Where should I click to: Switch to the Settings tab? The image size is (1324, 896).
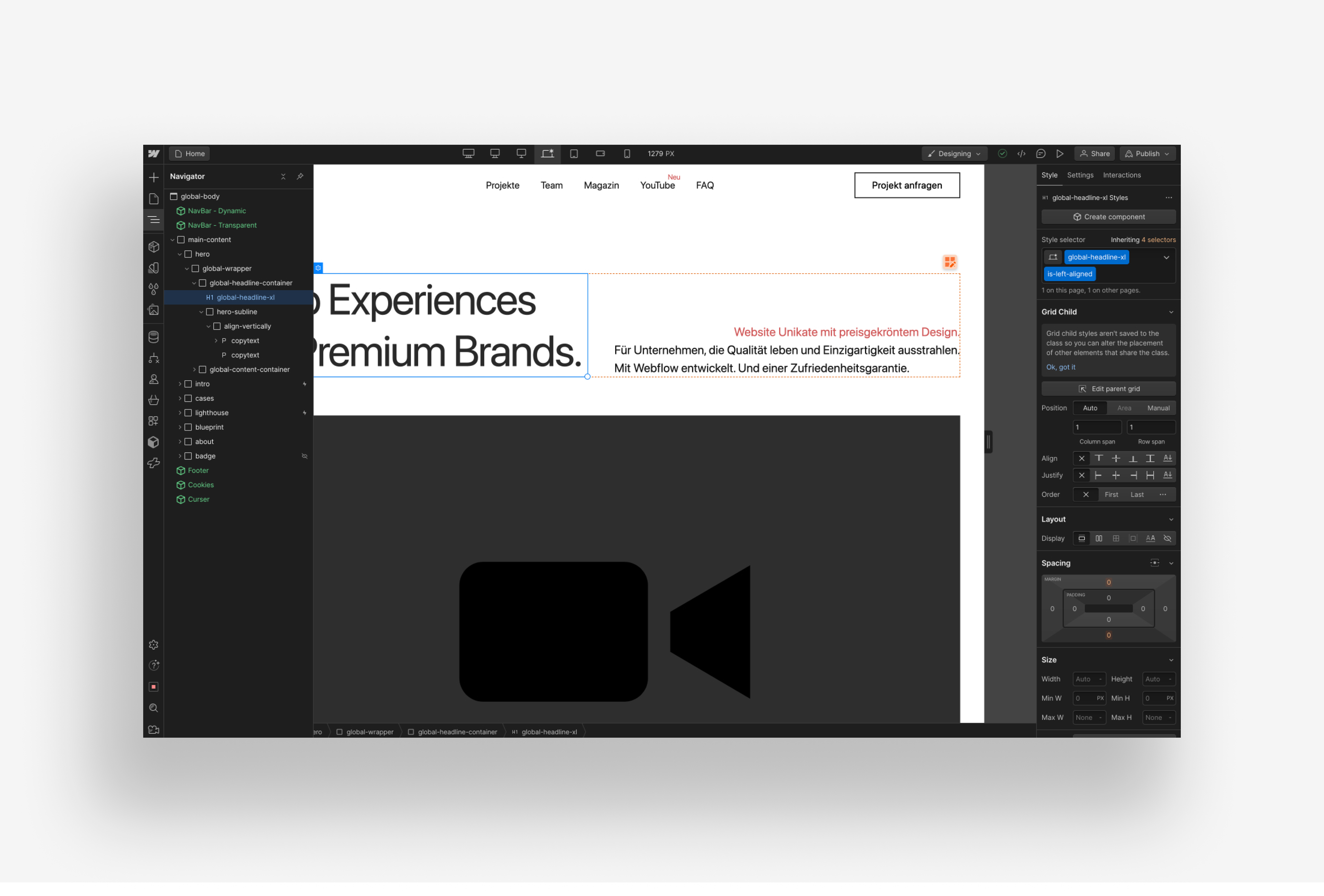point(1080,175)
